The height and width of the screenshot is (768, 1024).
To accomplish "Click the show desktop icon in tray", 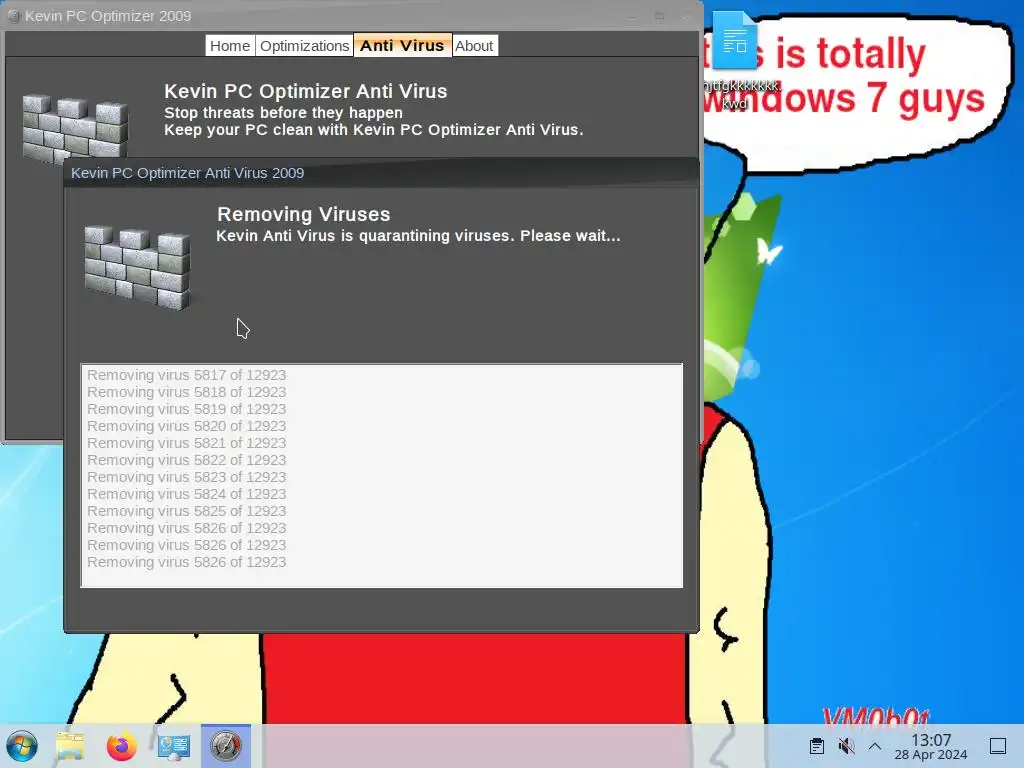I will pyautogui.click(x=998, y=746).
